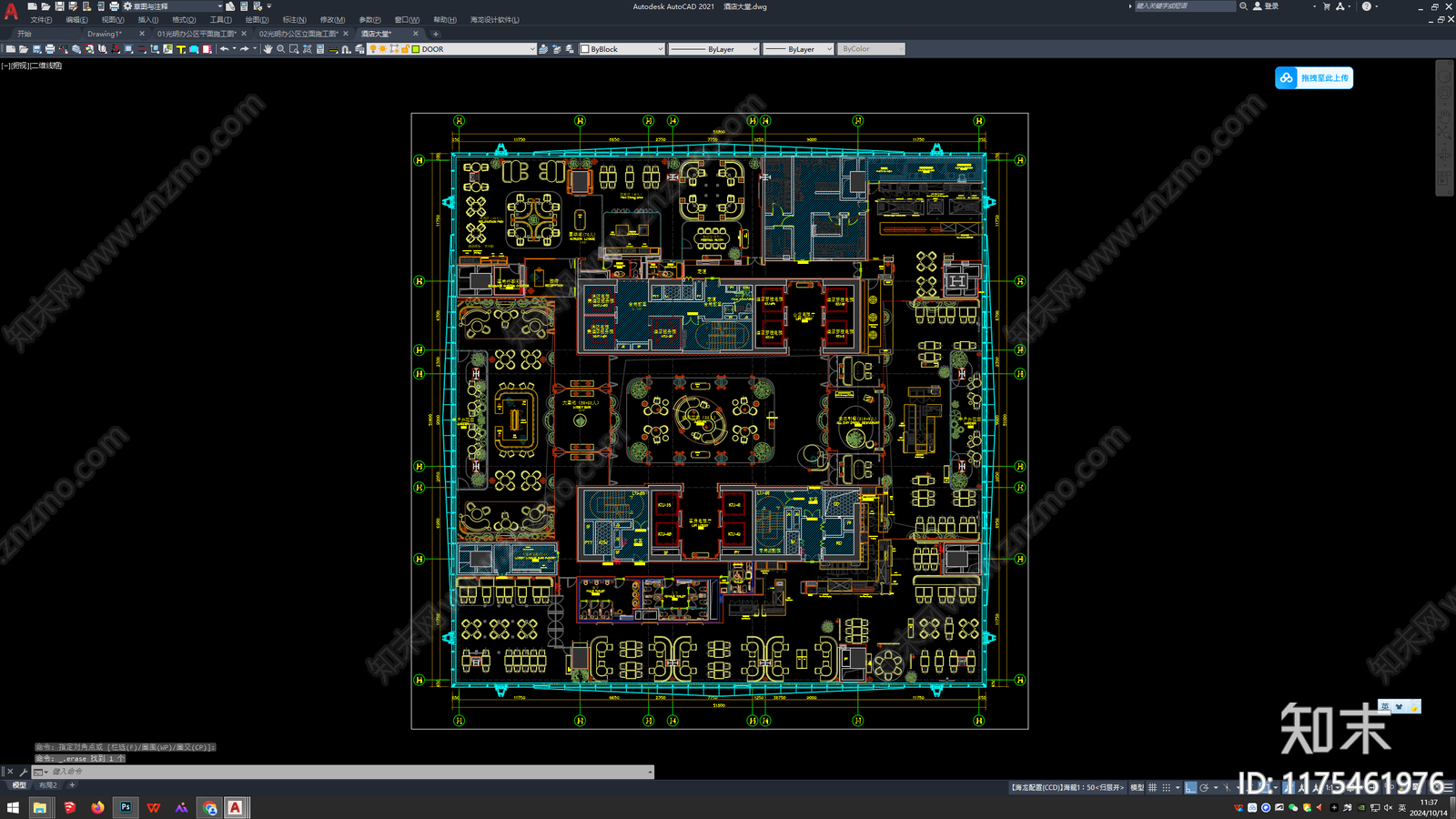The image size is (1456, 819).
Task: Open the 修改(M) menu
Action: [332, 20]
